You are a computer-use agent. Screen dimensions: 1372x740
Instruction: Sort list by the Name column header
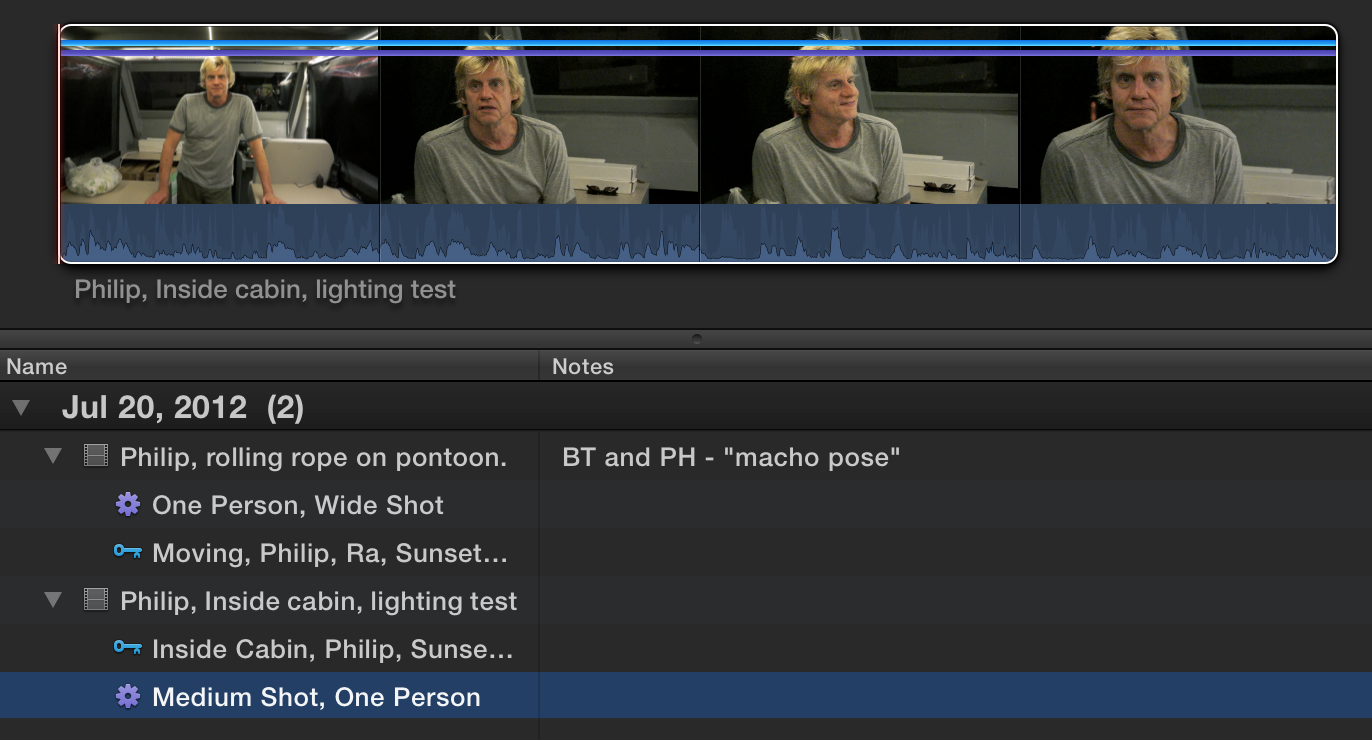(x=270, y=366)
